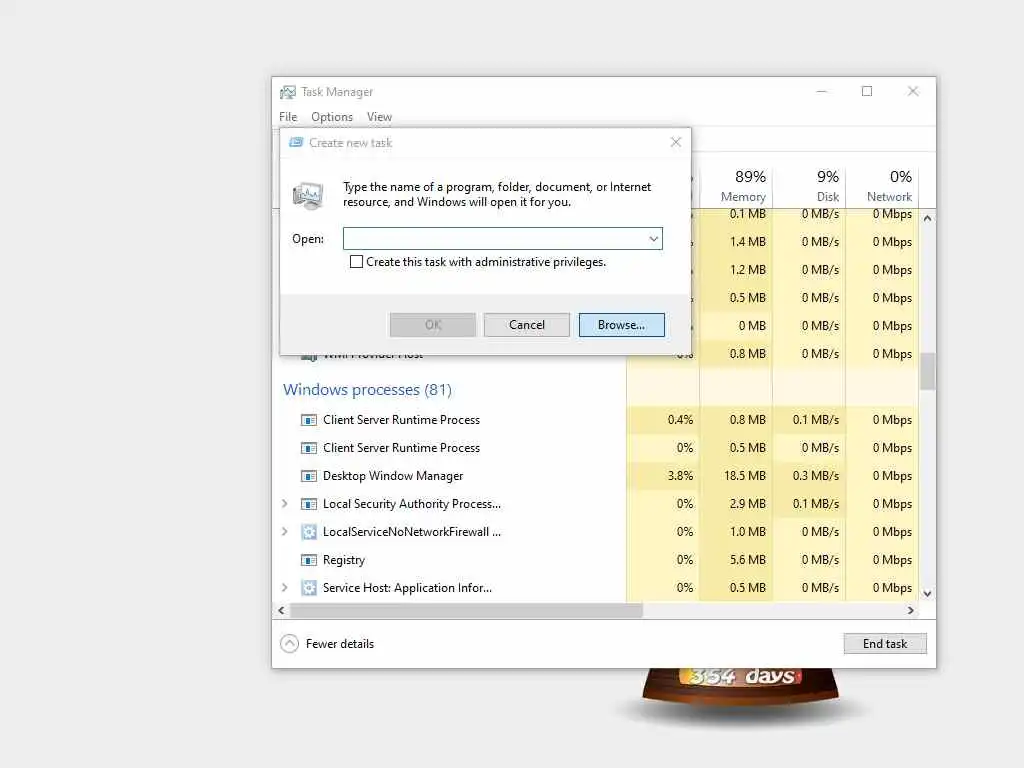
Task: Click horizontal scrollbar right arrow
Action: click(x=910, y=611)
